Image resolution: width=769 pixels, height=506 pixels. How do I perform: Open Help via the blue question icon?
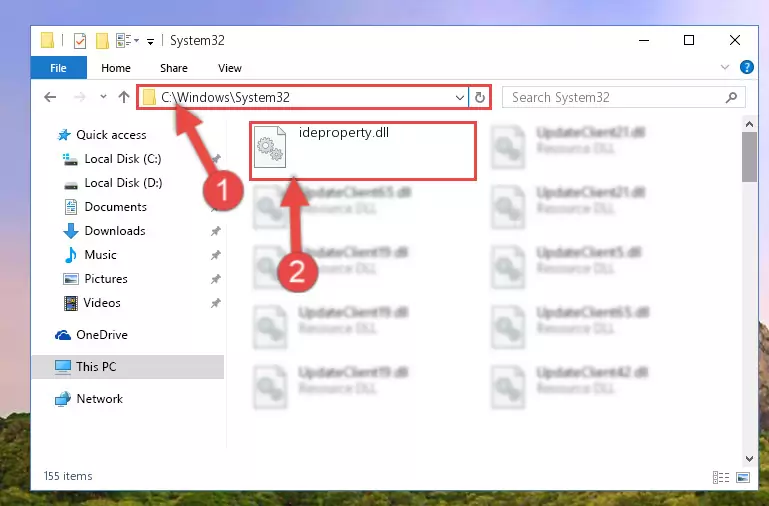[746, 67]
